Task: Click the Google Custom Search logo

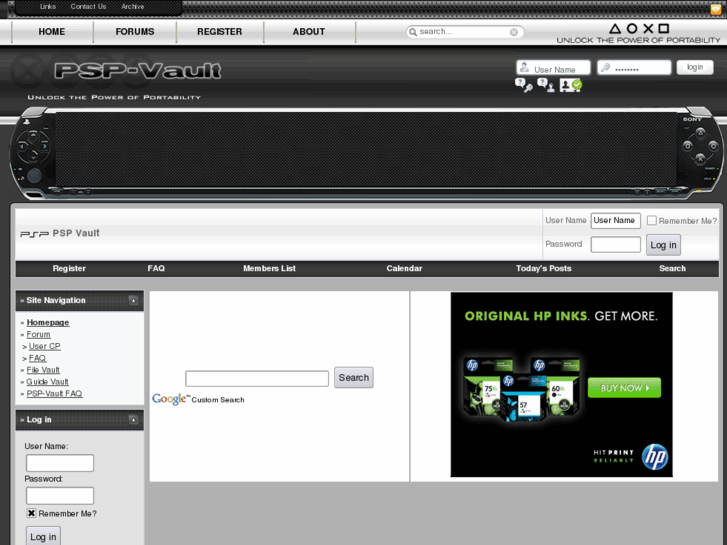Action: (198, 399)
